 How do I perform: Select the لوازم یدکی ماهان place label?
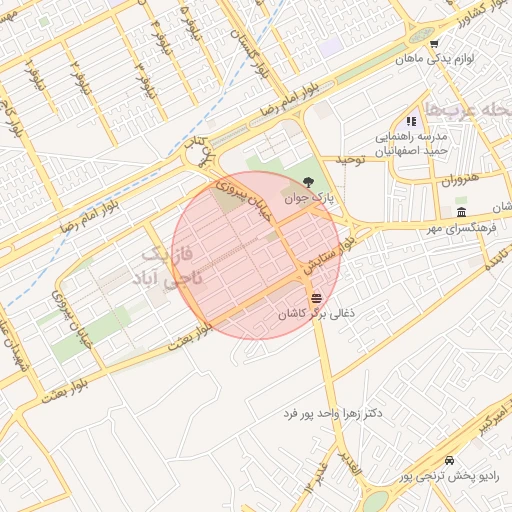(x=435, y=59)
